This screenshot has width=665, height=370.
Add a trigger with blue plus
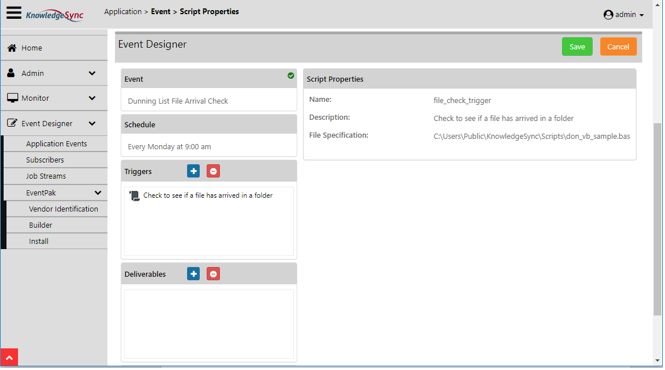pyautogui.click(x=193, y=171)
